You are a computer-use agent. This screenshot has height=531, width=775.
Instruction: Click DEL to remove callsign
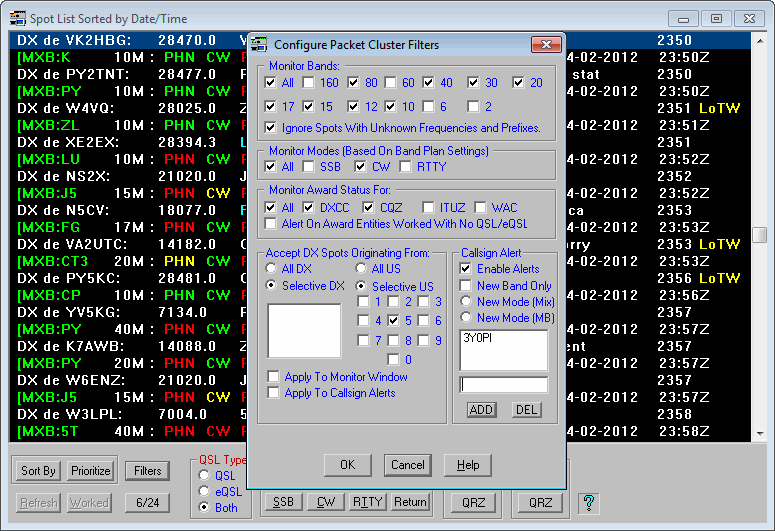[526, 409]
